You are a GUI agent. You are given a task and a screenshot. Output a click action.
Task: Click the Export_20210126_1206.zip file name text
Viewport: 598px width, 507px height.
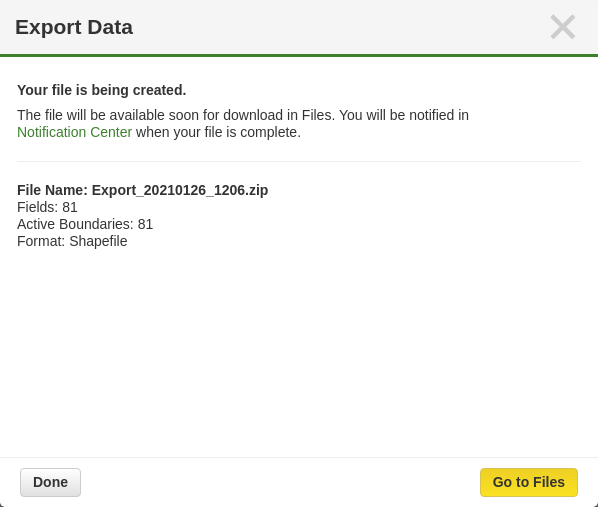[x=180, y=190]
